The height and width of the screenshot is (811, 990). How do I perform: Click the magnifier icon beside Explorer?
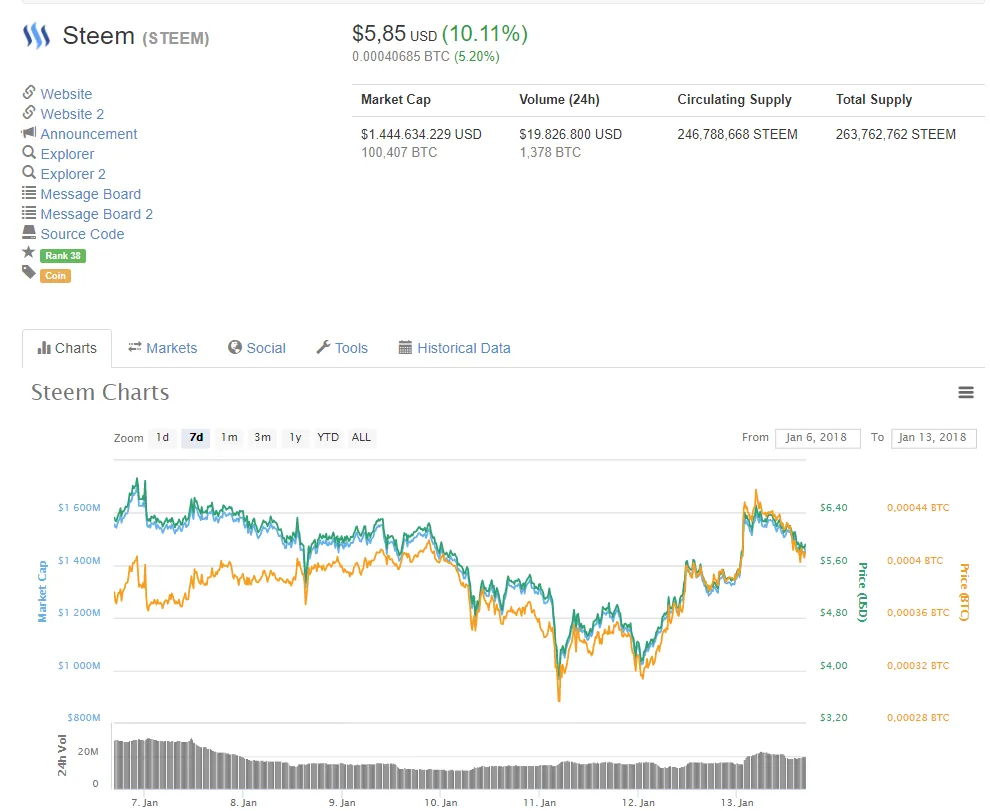(x=28, y=152)
